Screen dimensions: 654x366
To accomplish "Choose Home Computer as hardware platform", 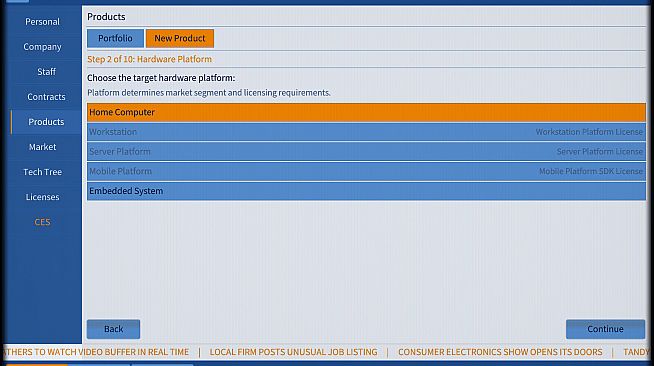I will point(366,113).
